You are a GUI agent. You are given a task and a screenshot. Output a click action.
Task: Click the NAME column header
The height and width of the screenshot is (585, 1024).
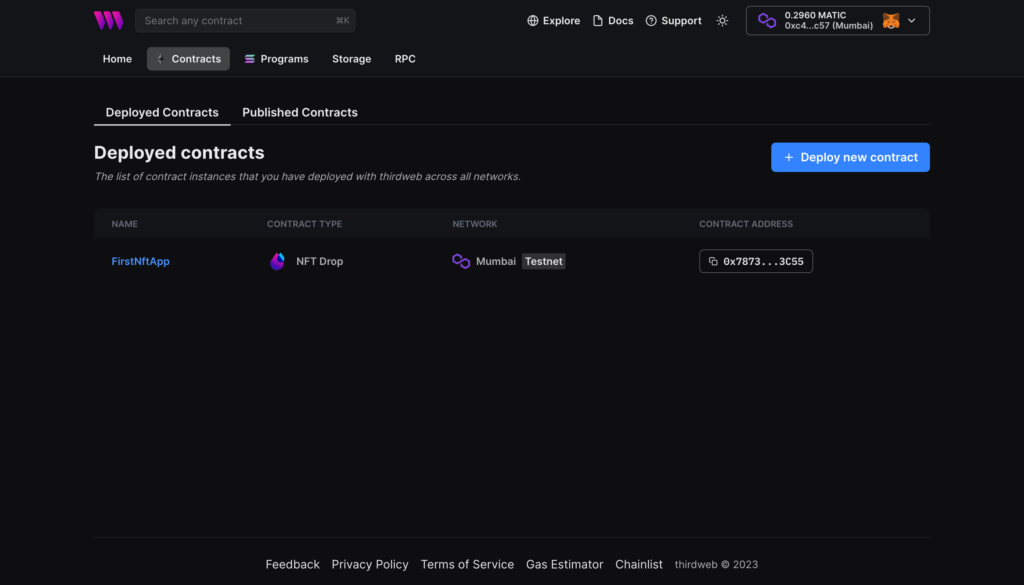[x=125, y=224]
